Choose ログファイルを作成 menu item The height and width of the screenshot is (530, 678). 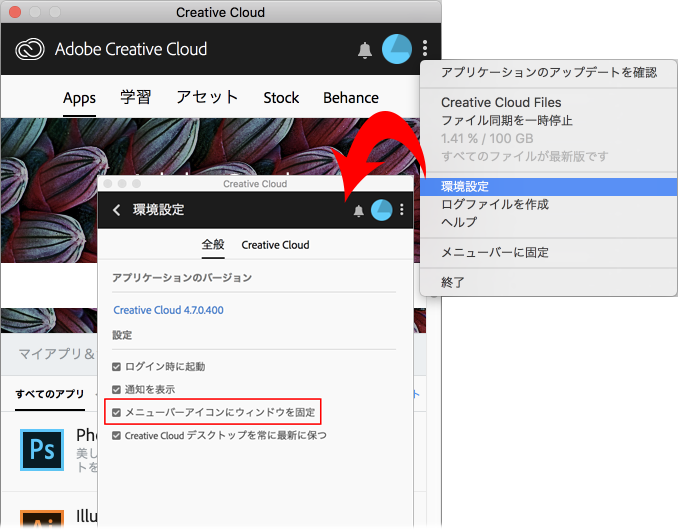coord(549,204)
